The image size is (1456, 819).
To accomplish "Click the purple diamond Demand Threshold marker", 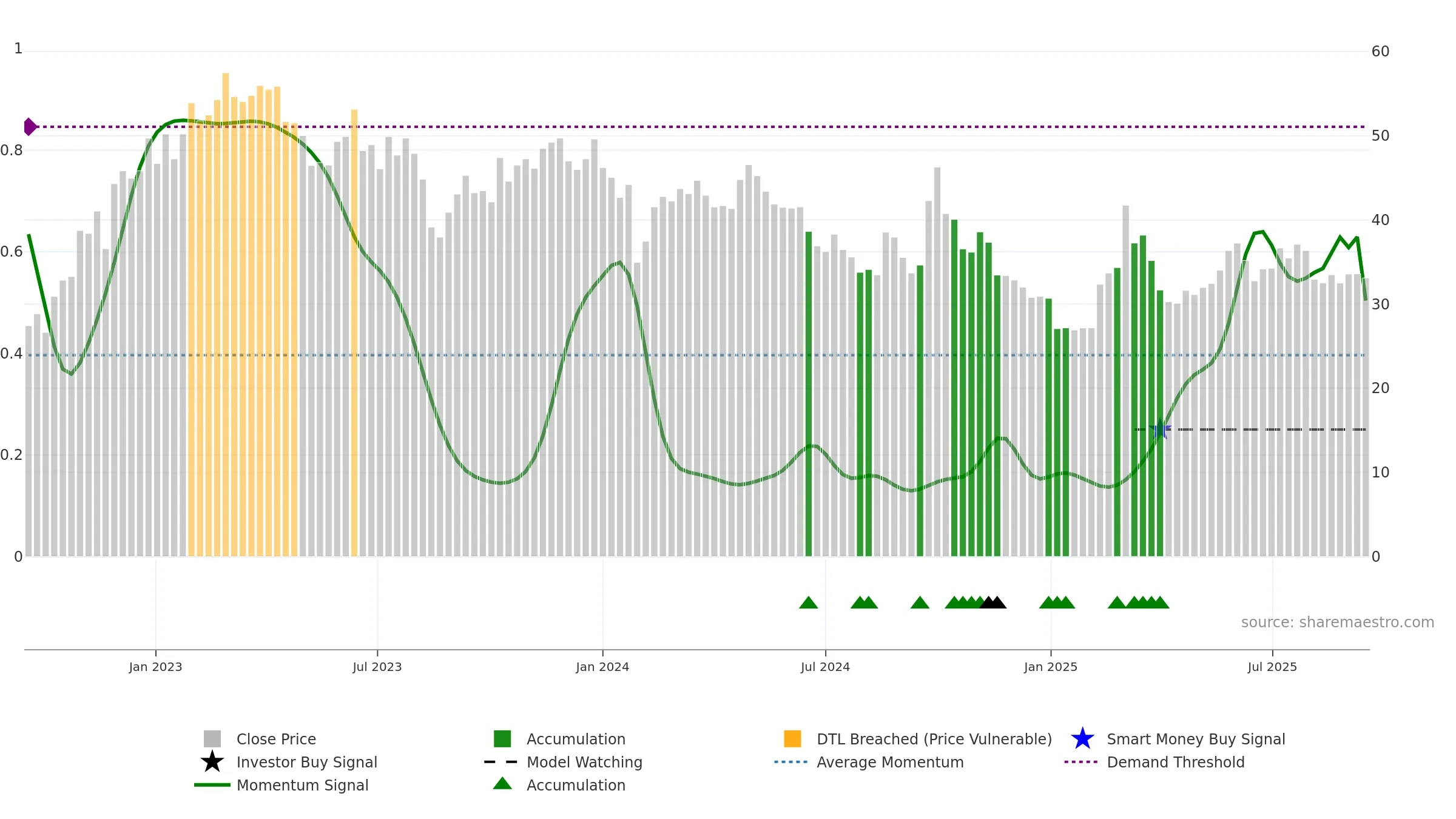I will point(30,127).
